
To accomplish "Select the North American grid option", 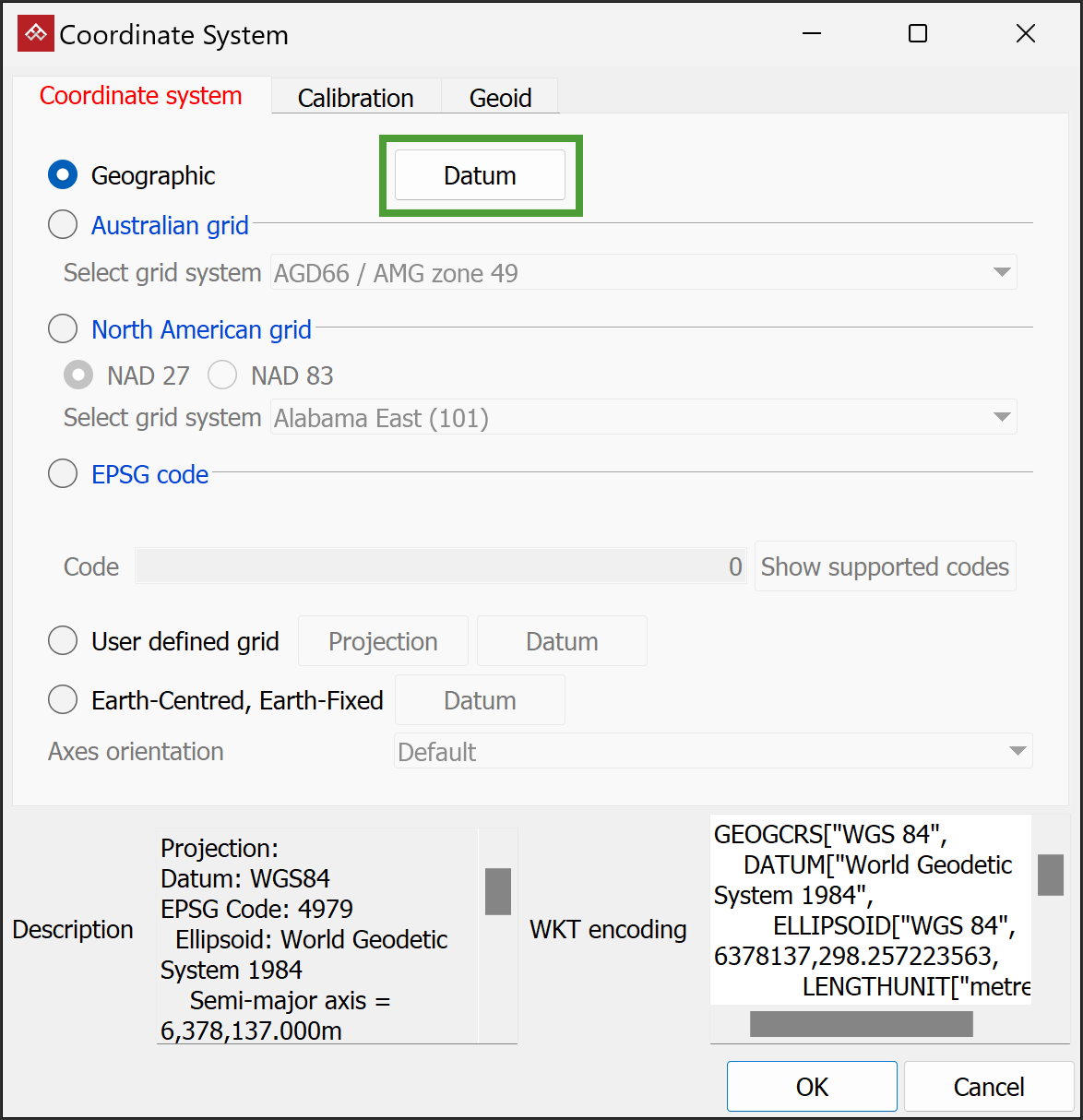I will pyautogui.click(x=63, y=328).
